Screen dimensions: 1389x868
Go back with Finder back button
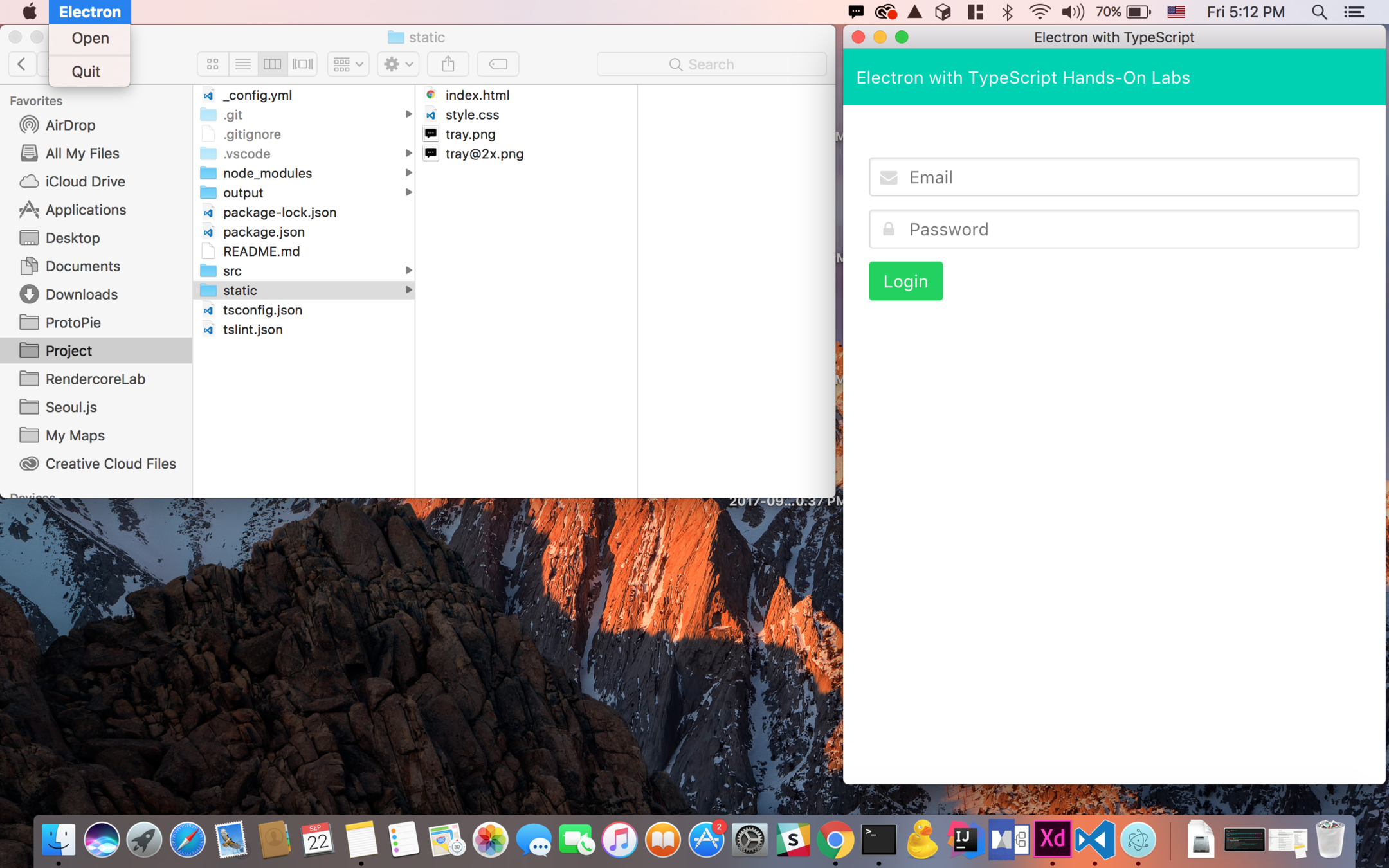(22, 64)
